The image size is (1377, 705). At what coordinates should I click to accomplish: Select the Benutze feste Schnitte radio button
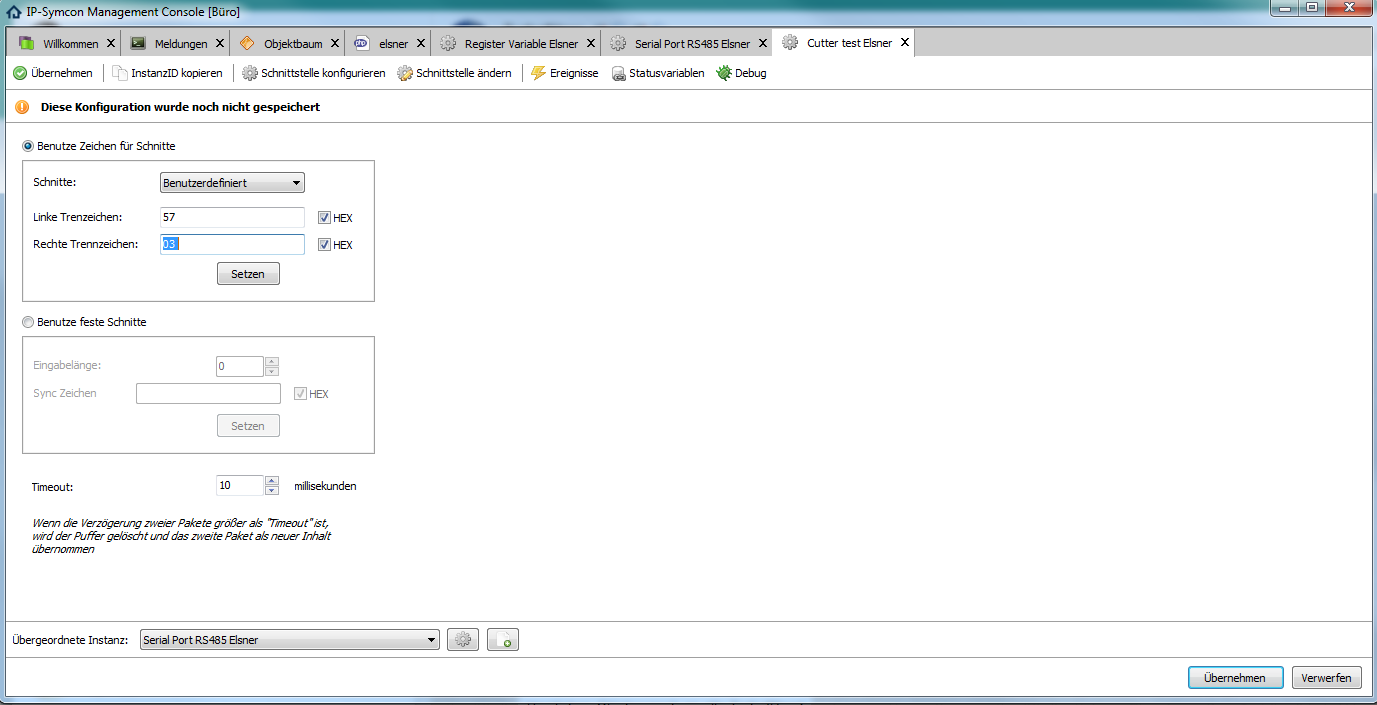29,322
